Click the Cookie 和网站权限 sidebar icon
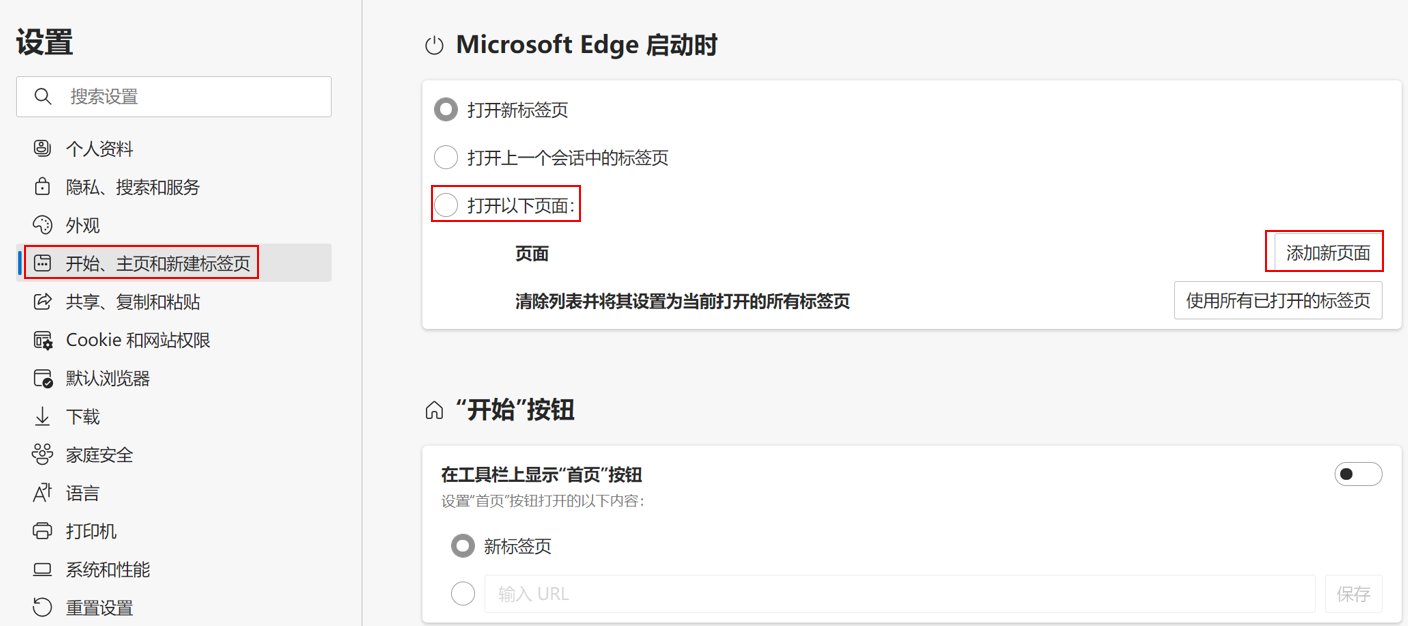 coord(42,340)
